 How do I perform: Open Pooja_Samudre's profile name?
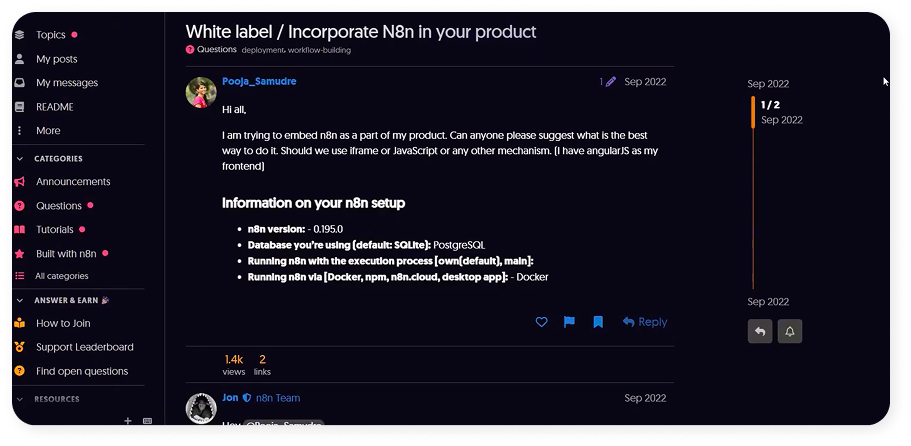coord(259,81)
